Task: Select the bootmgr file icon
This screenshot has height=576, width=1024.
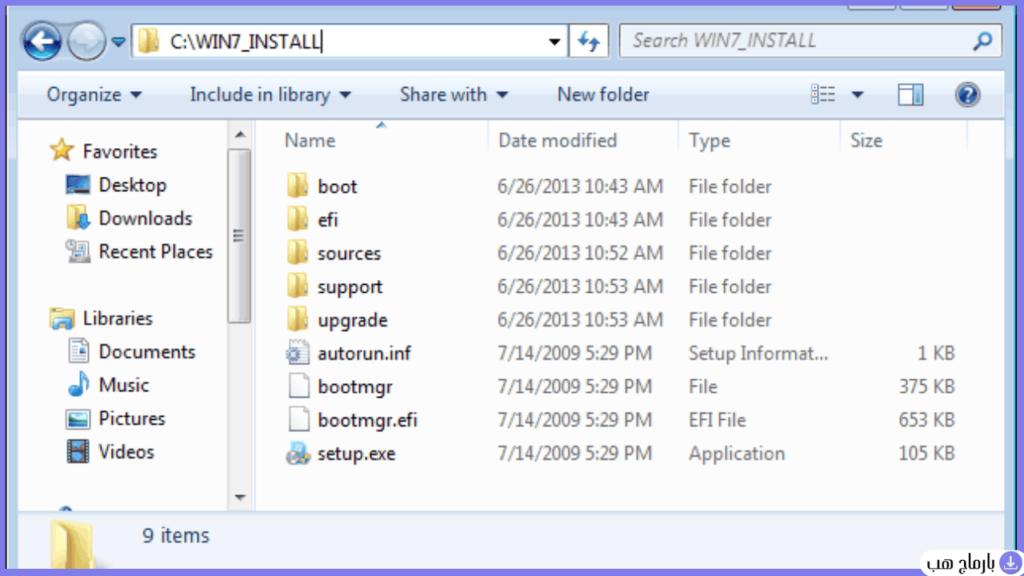Action: coord(298,387)
